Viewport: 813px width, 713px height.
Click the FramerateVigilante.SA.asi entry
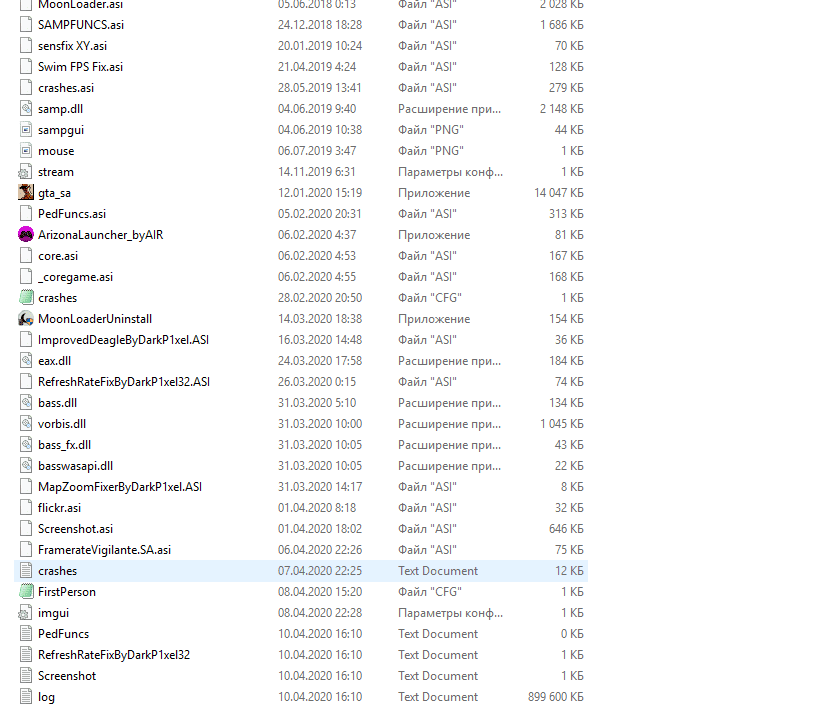[x=104, y=550]
